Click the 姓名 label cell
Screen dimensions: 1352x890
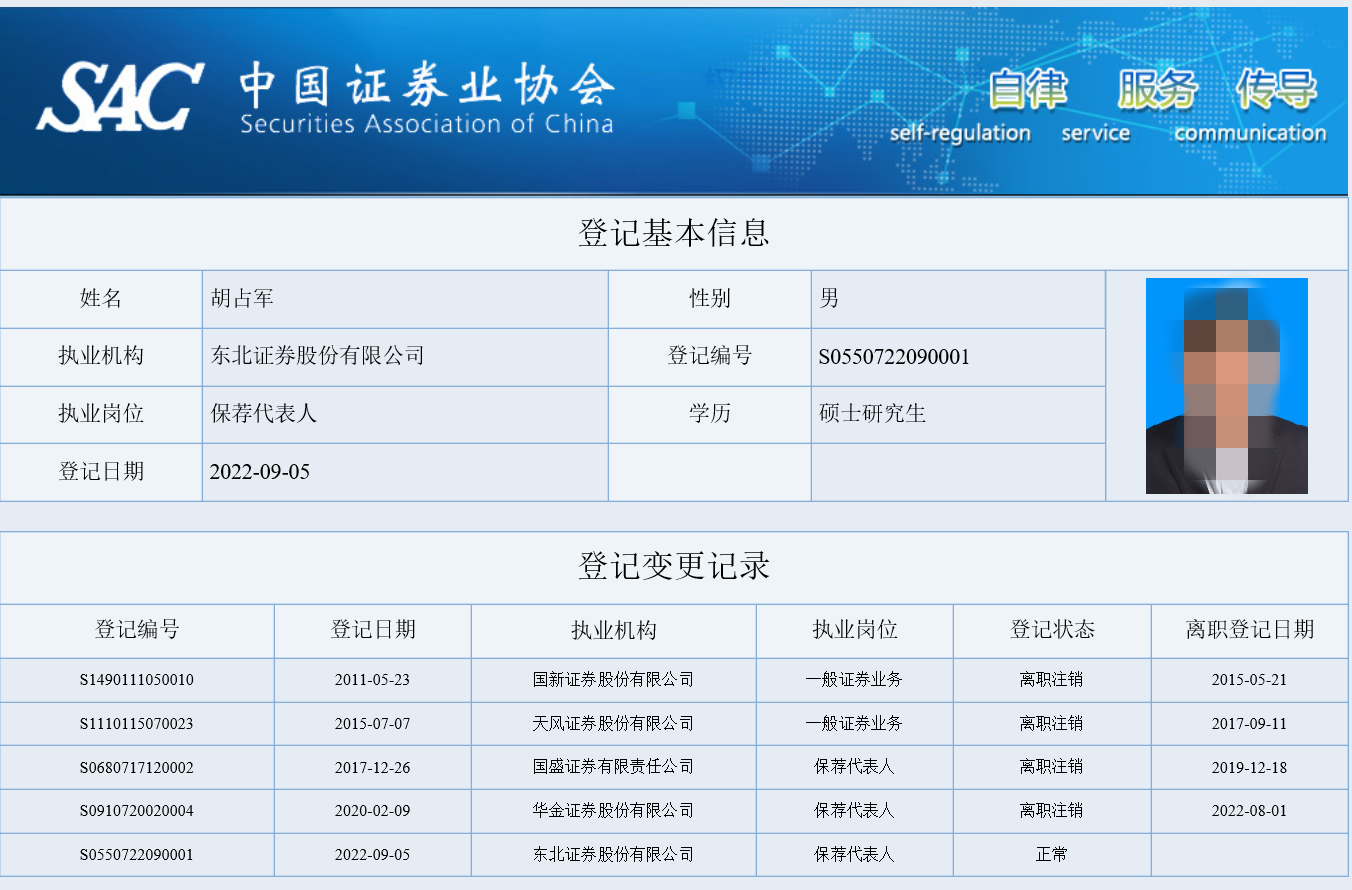tap(101, 298)
